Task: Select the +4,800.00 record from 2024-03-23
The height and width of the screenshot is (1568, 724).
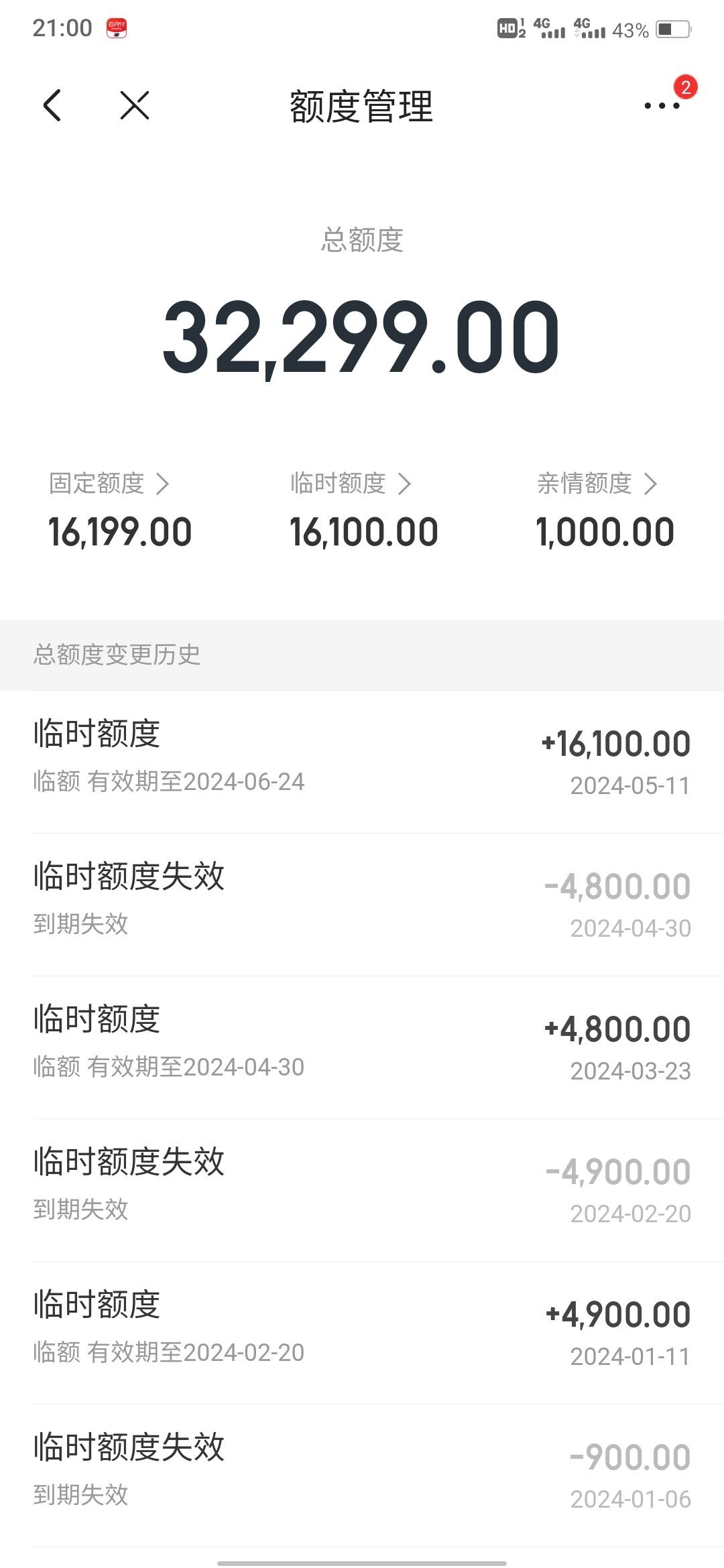Action: 362,1047
